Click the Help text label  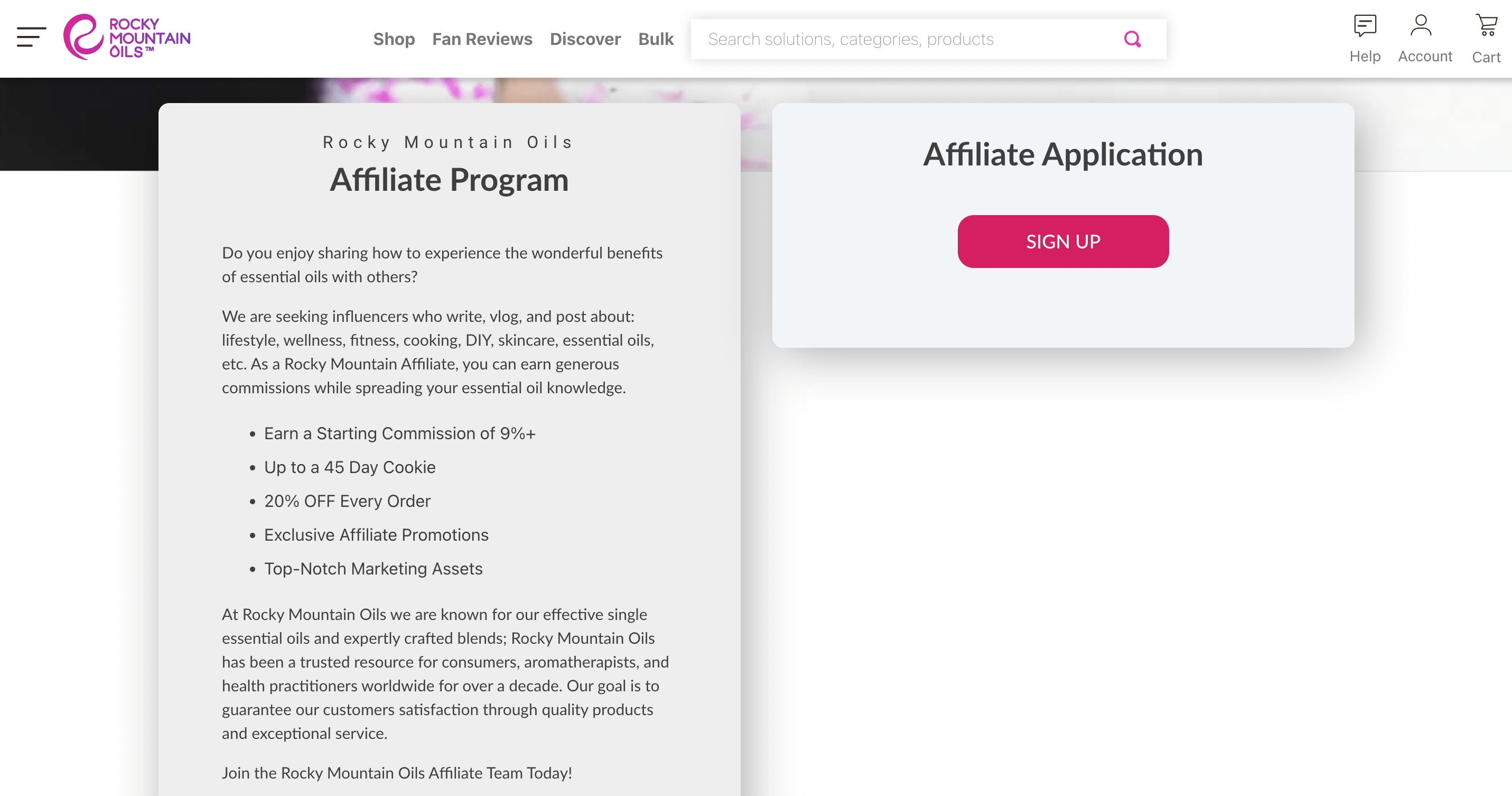1365,57
